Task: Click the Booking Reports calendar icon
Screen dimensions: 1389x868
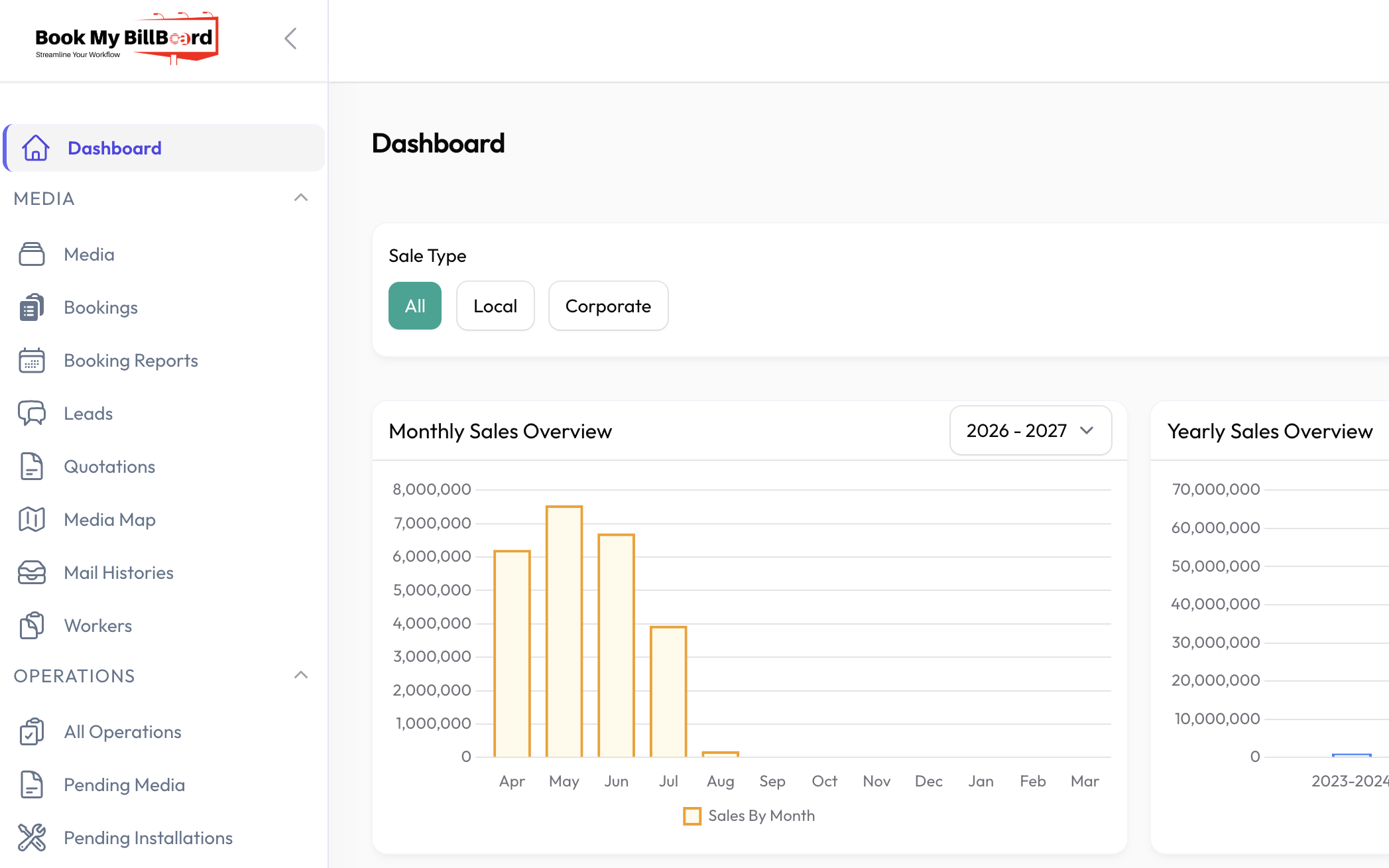Action: (x=32, y=360)
